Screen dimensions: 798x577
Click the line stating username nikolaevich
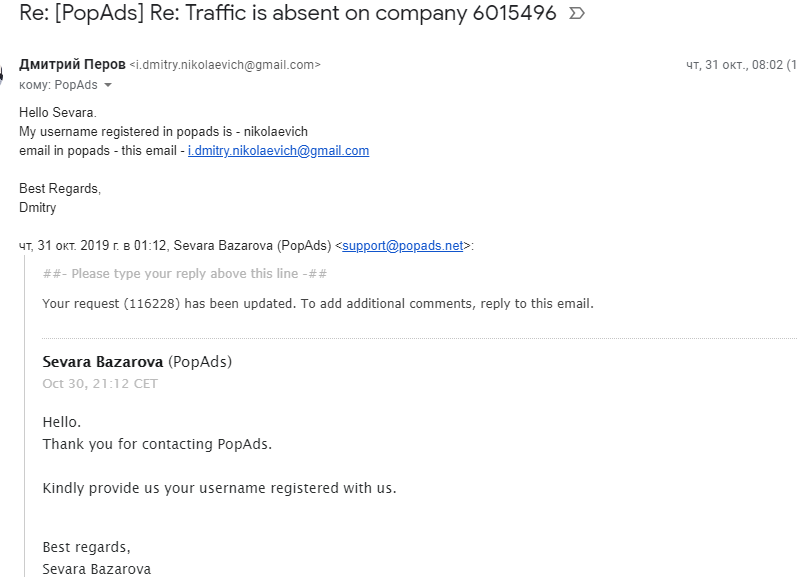pyautogui.click(x=163, y=132)
